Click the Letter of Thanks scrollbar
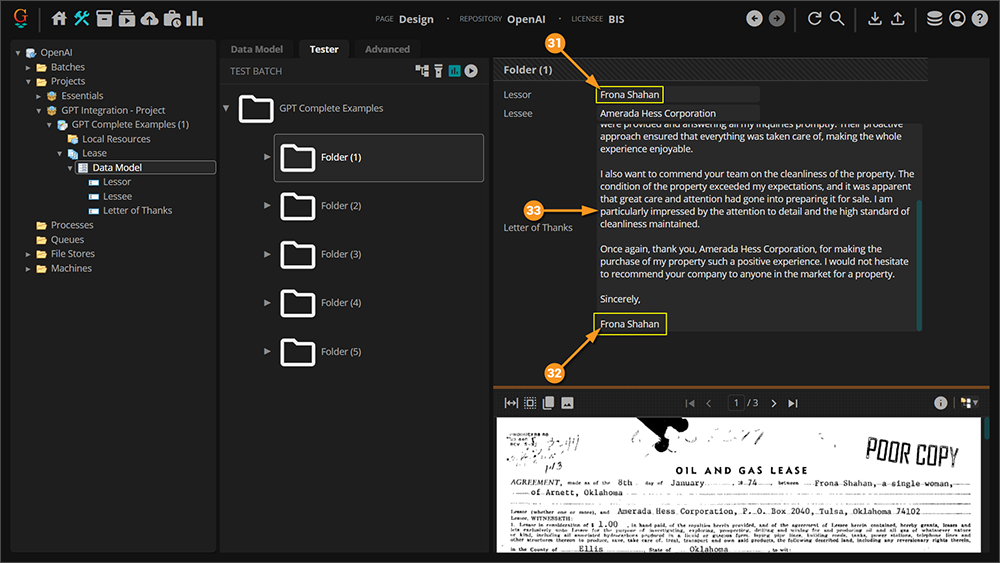The image size is (1000, 563). point(919,265)
